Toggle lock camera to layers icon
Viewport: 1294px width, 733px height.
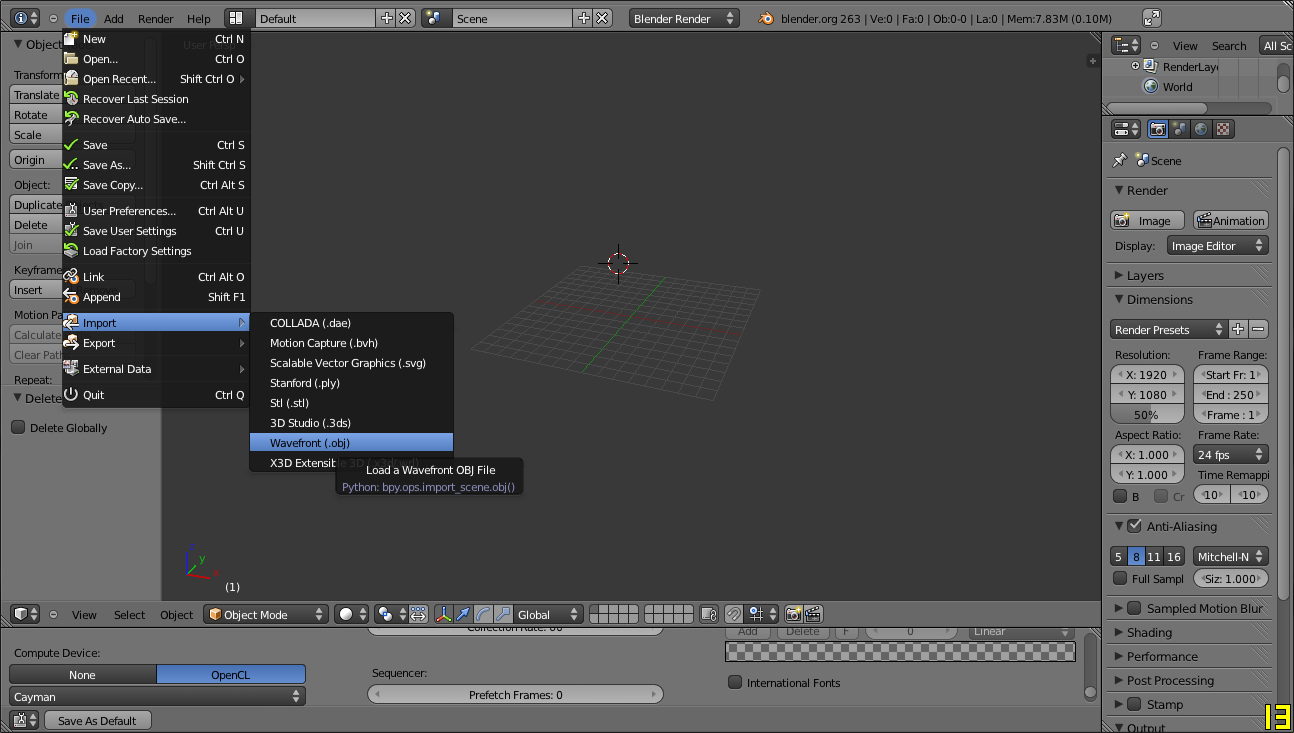(x=709, y=614)
